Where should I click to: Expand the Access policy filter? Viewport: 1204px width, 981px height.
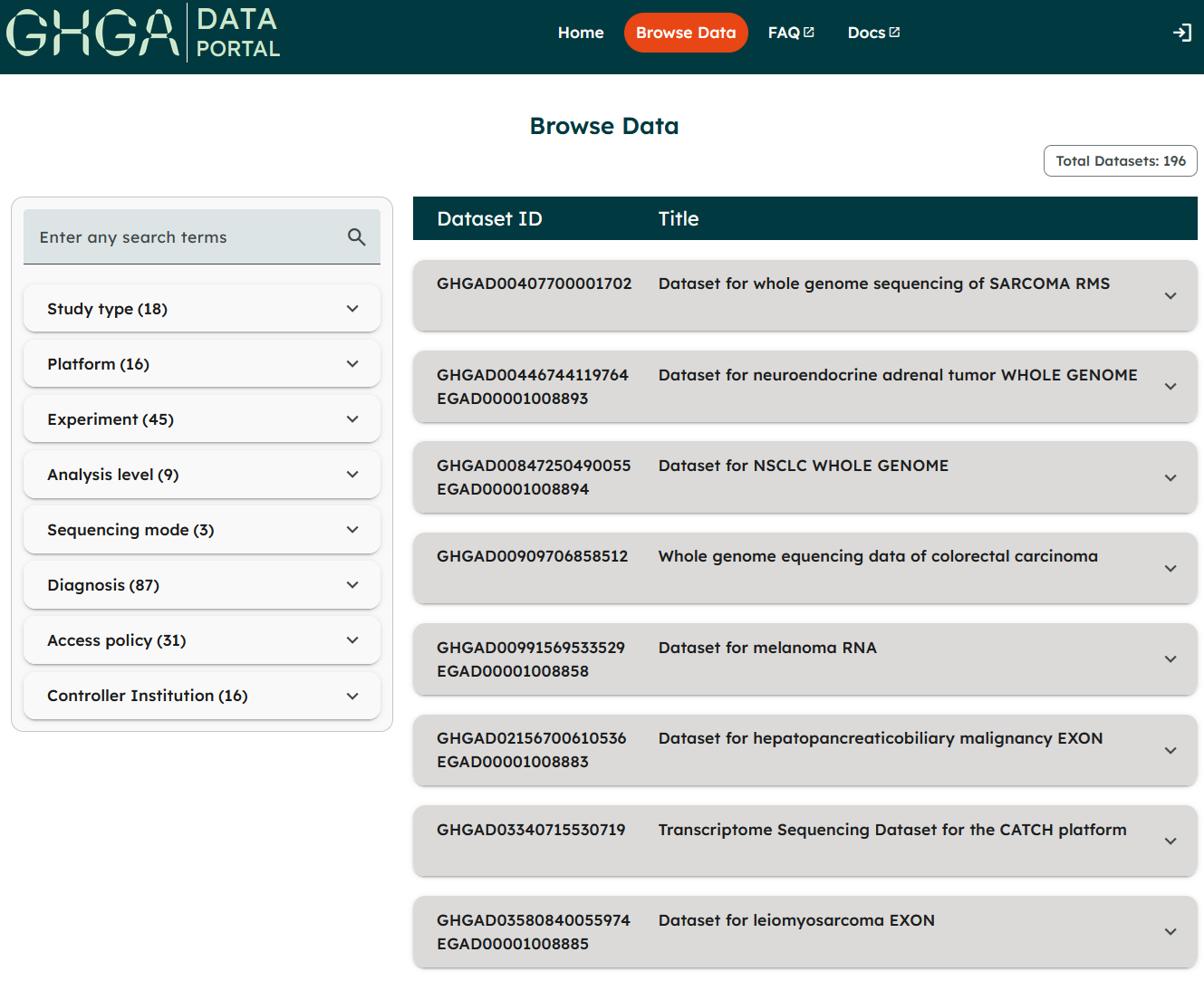coord(202,640)
